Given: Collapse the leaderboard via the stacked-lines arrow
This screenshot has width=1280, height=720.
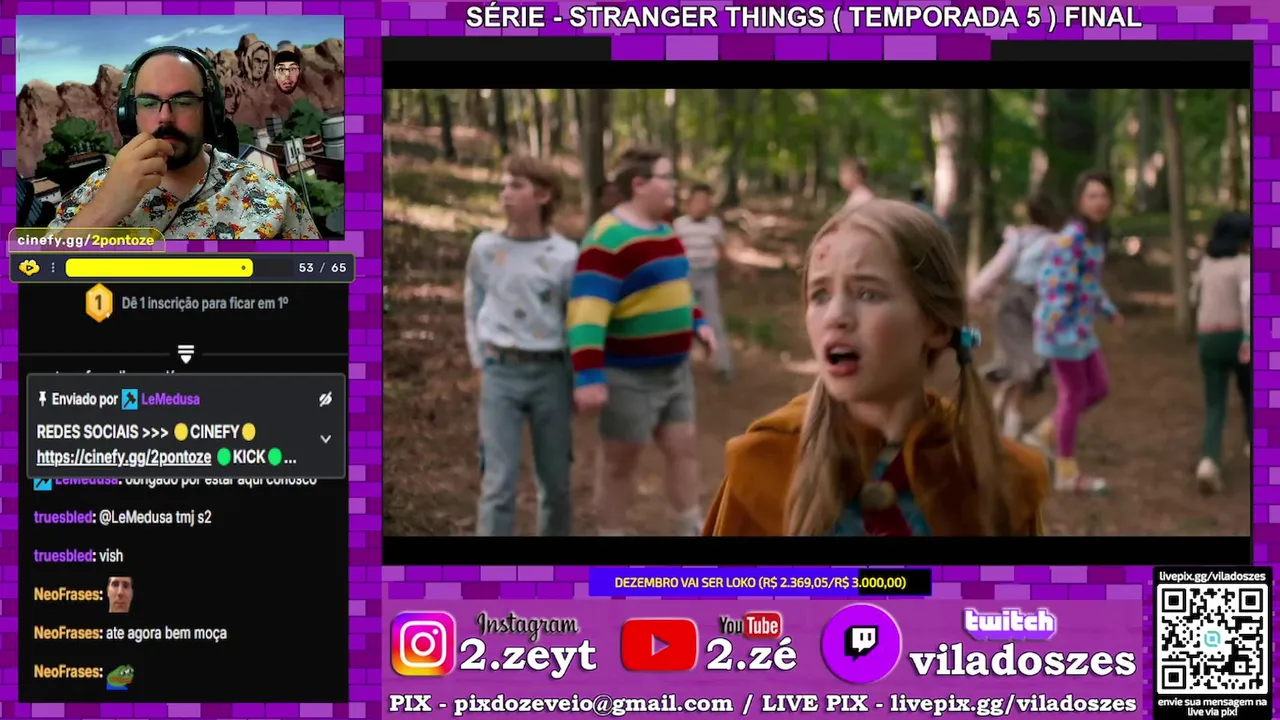Looking at the screenshot, I should [185, 354].
